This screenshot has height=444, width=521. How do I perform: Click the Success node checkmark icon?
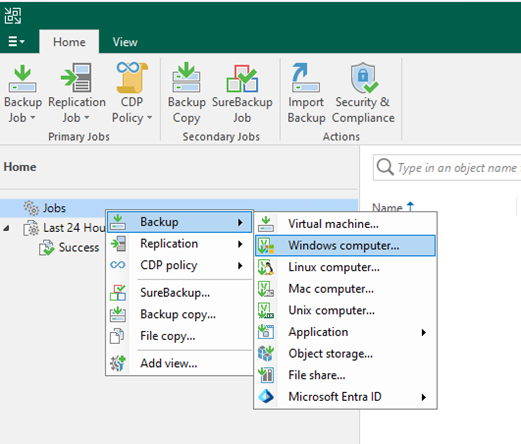tap(47, 248)
